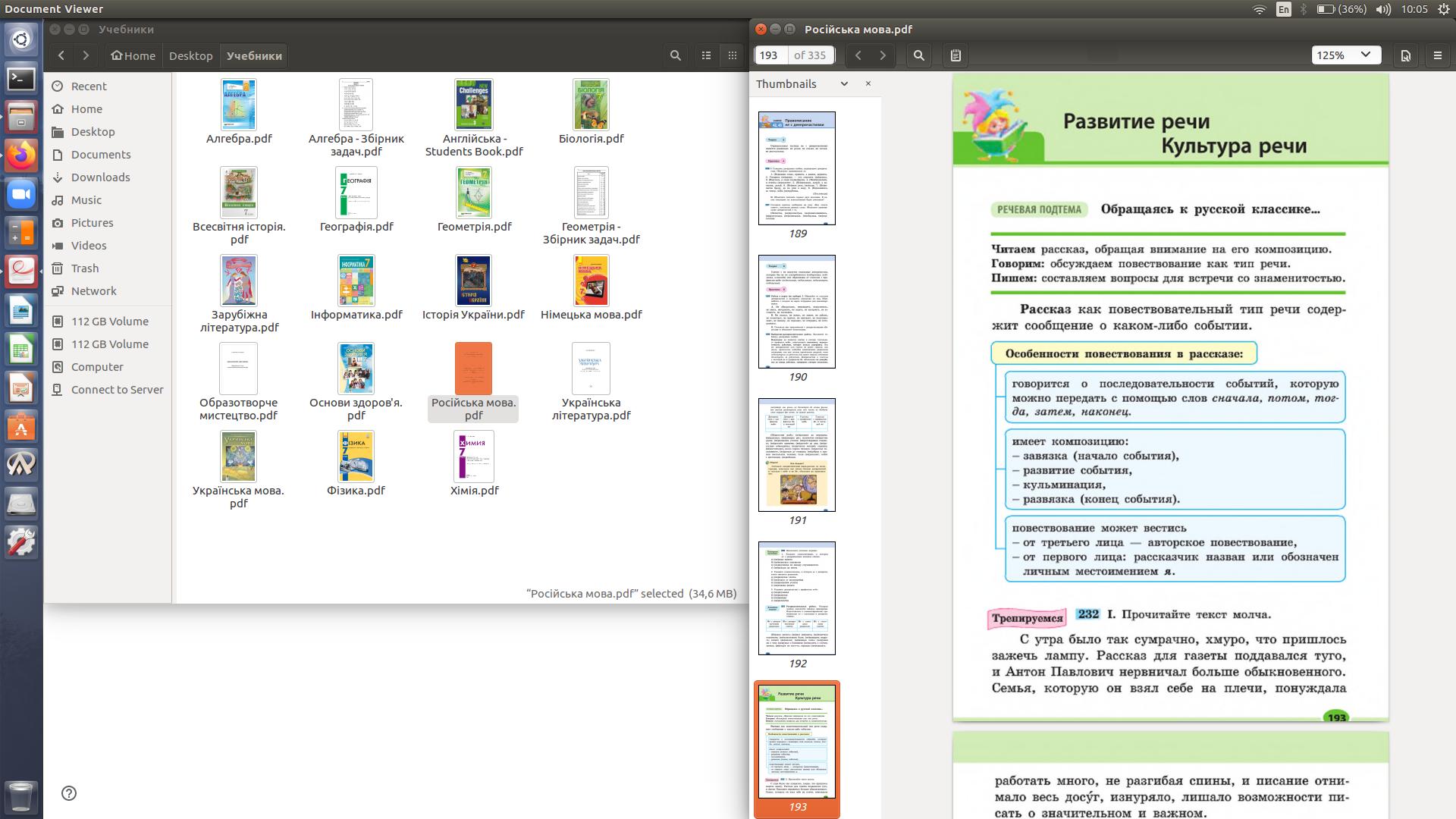
Task: Click the document search magnifier icon
Action: coord(919,55)
